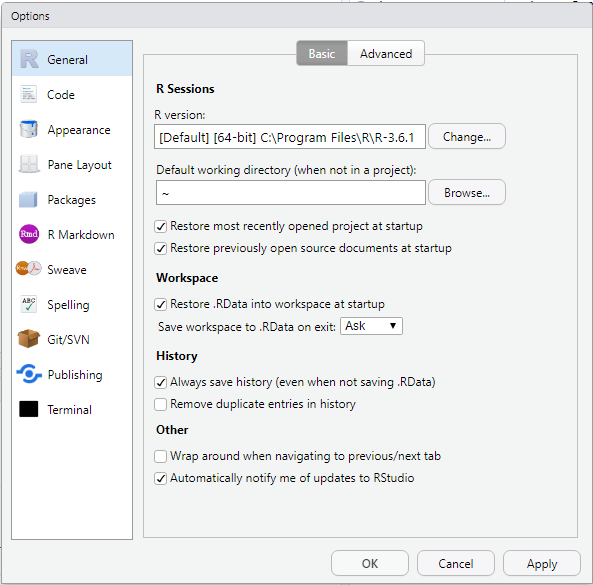Click the Code document icon
The height and width of the screenshot is (585, 593).
(29, 95)
